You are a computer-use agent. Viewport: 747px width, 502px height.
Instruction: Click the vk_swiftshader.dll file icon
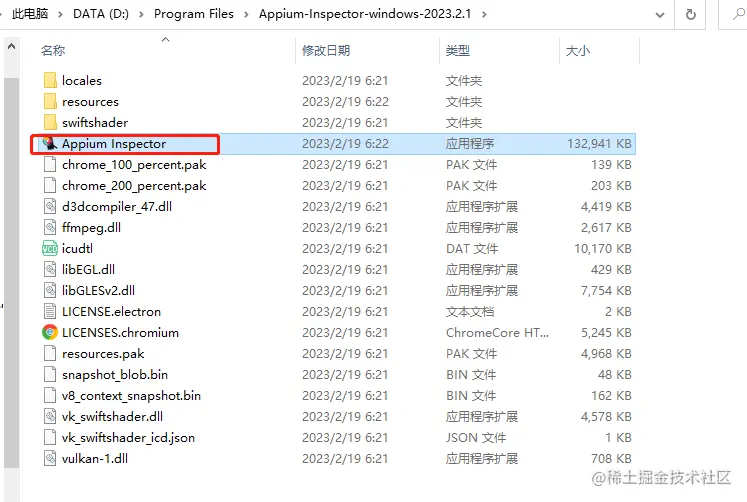point(50,416)
